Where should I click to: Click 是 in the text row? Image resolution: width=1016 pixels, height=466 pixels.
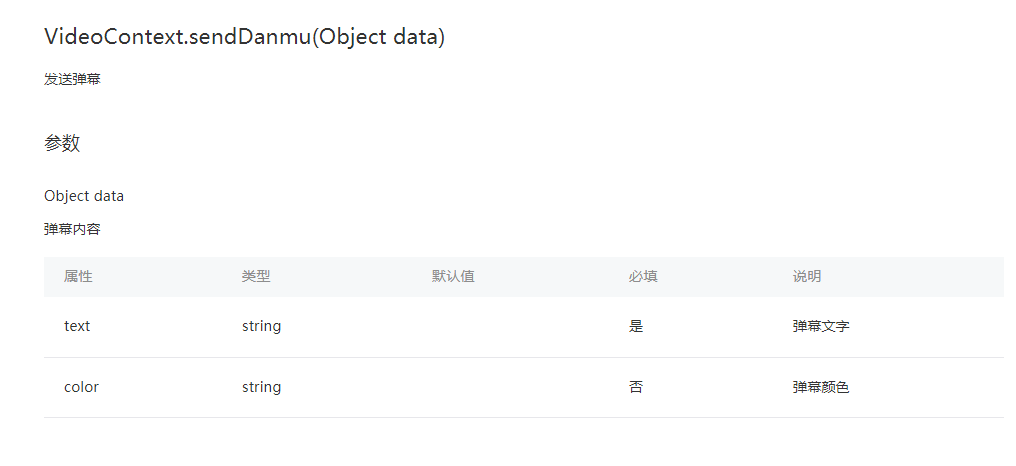(636, 326)
